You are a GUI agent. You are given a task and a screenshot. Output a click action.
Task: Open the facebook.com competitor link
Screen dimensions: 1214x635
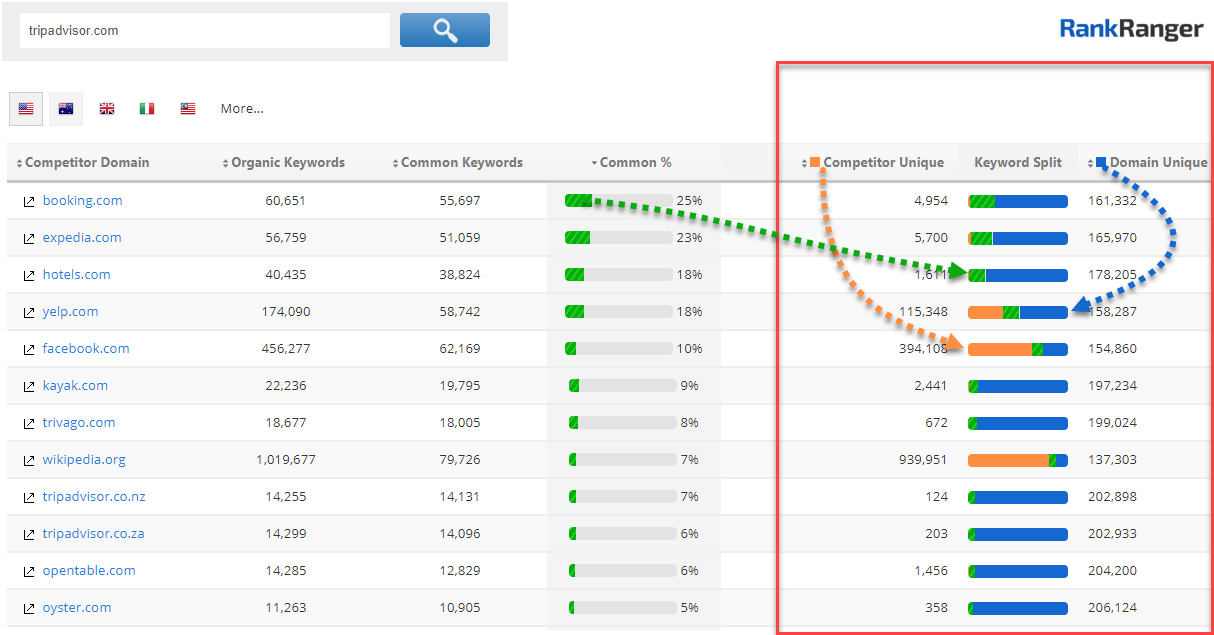[86, 349]
